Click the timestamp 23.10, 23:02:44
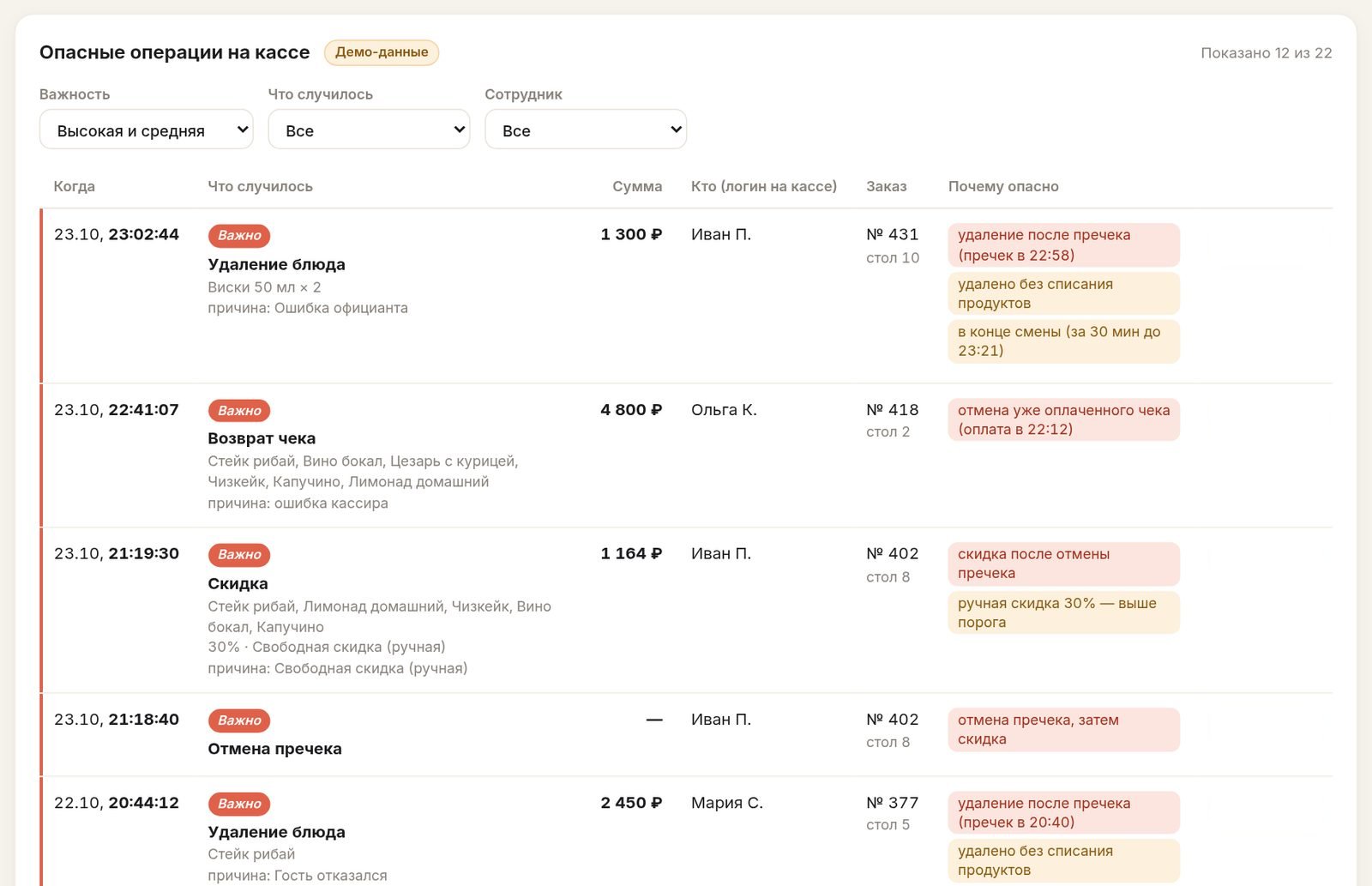The width and height of the screenshot is (1372, 886). click(x=117, y=234)
